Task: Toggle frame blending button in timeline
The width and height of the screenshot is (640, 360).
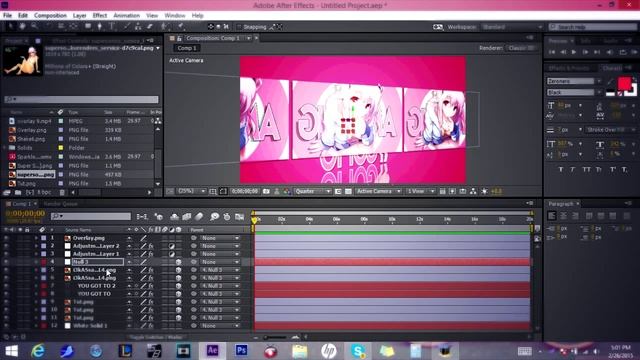Action: click(187, 217)
